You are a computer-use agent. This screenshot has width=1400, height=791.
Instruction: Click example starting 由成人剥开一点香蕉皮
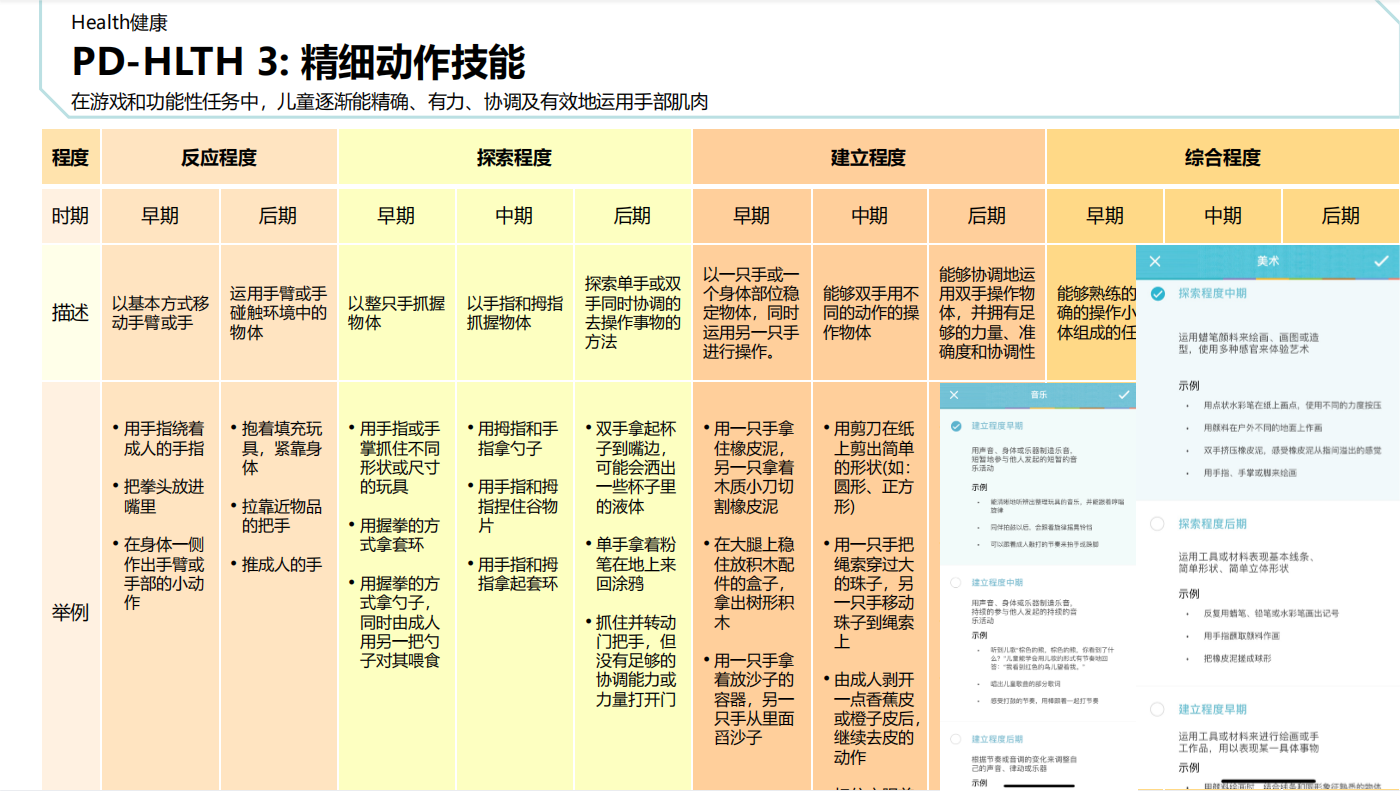(x=873, y=719)
